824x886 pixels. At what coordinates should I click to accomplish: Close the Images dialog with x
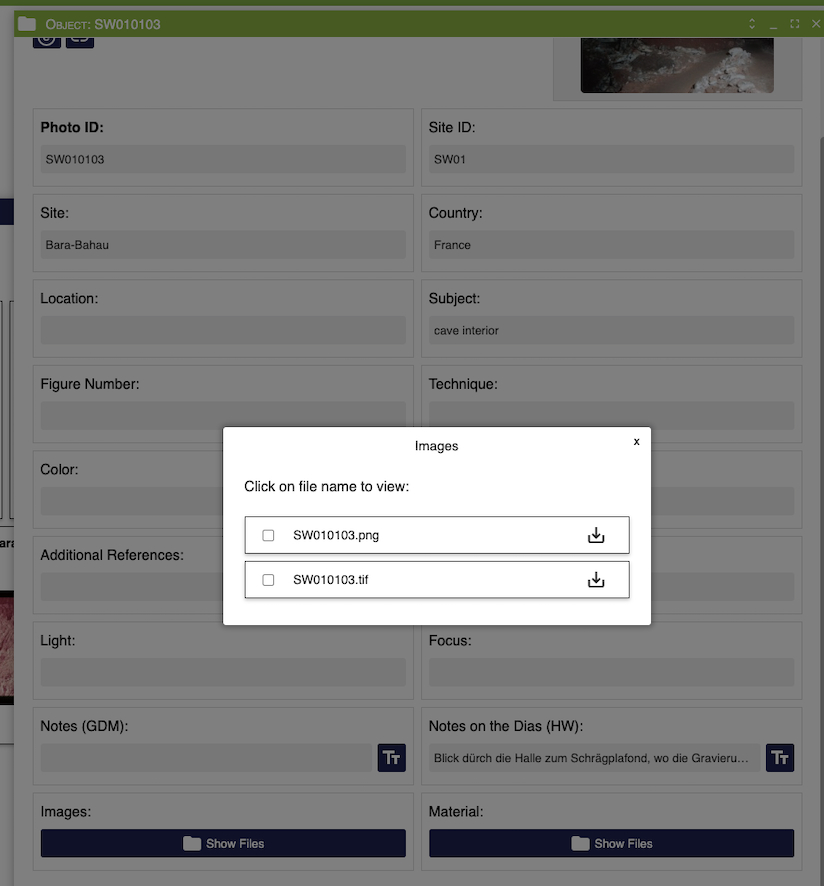click(x=636, y=441)
